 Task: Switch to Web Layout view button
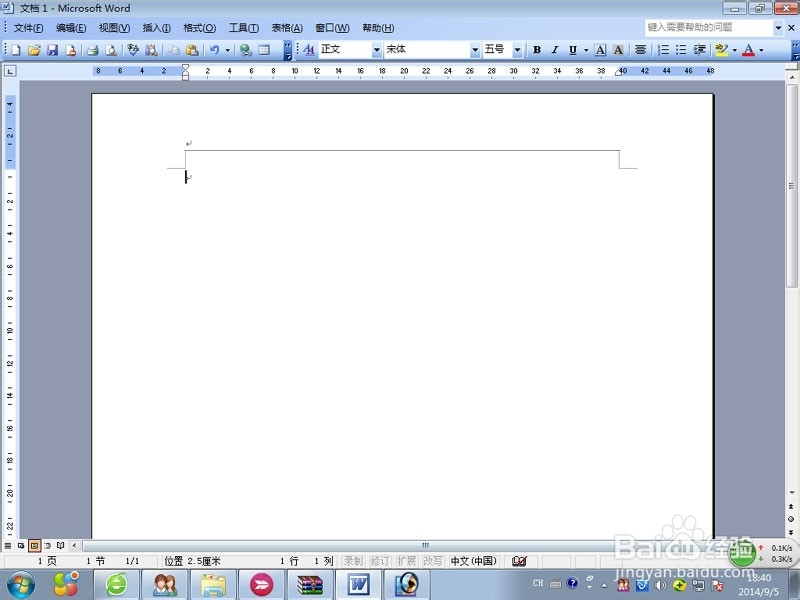click(21, 546)
